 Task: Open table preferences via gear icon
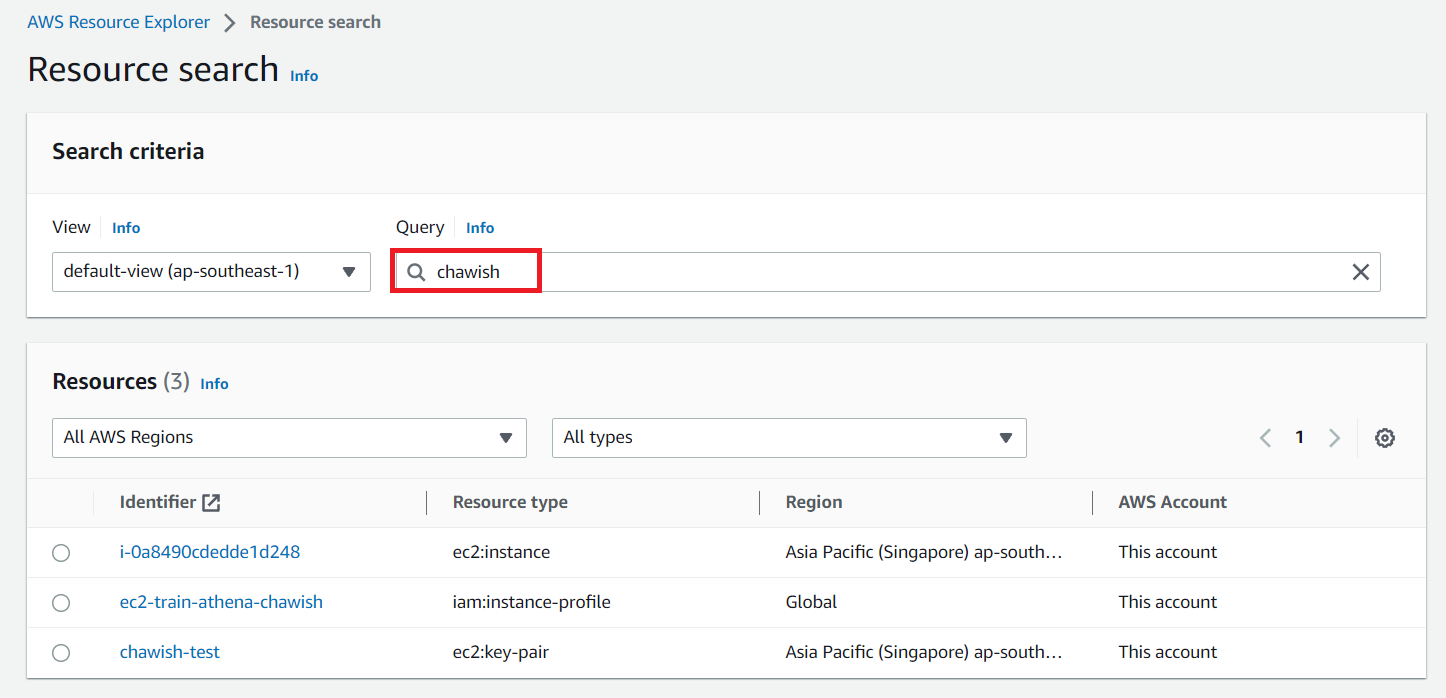[x=1384, y=437]
